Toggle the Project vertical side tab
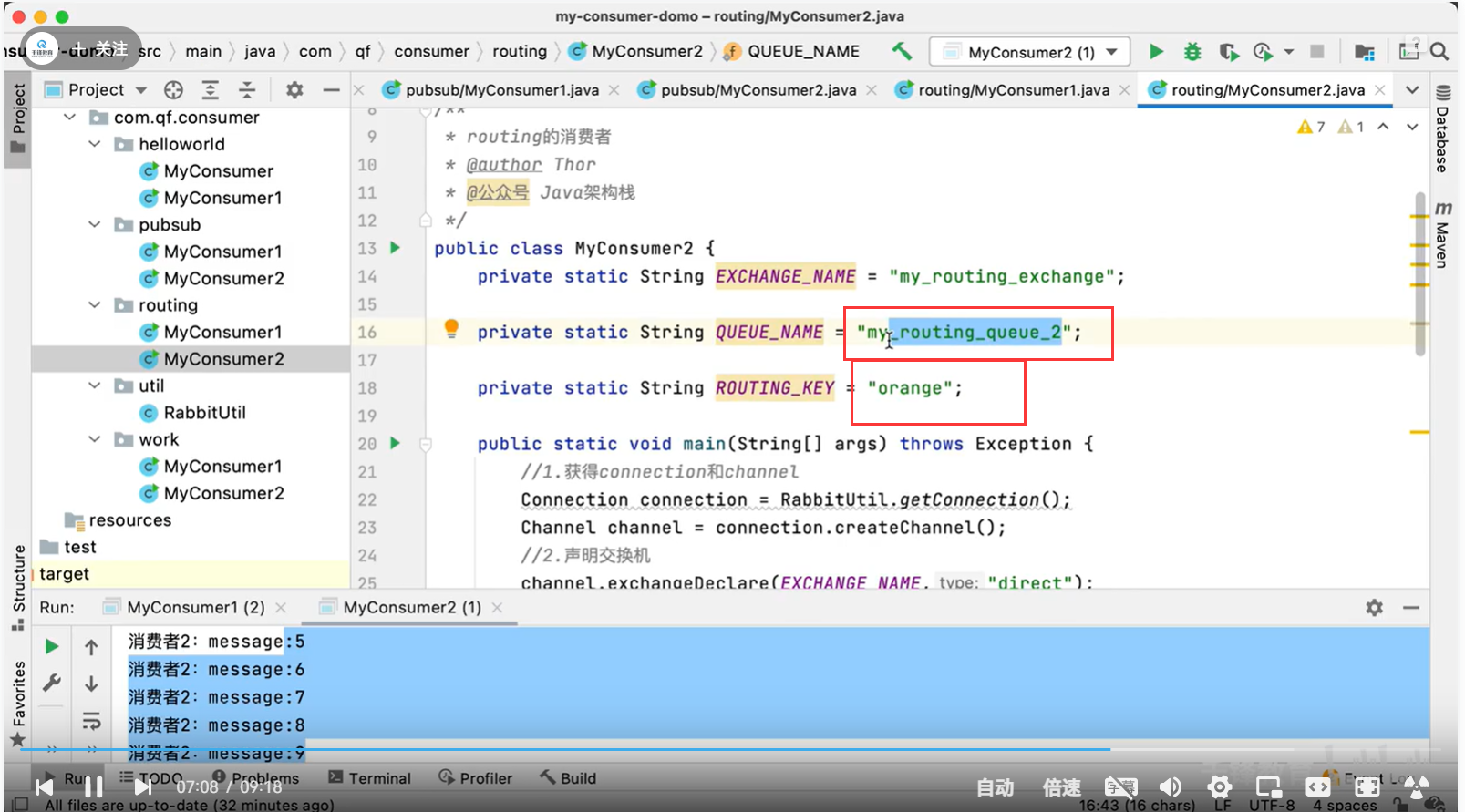 point(17,119)
